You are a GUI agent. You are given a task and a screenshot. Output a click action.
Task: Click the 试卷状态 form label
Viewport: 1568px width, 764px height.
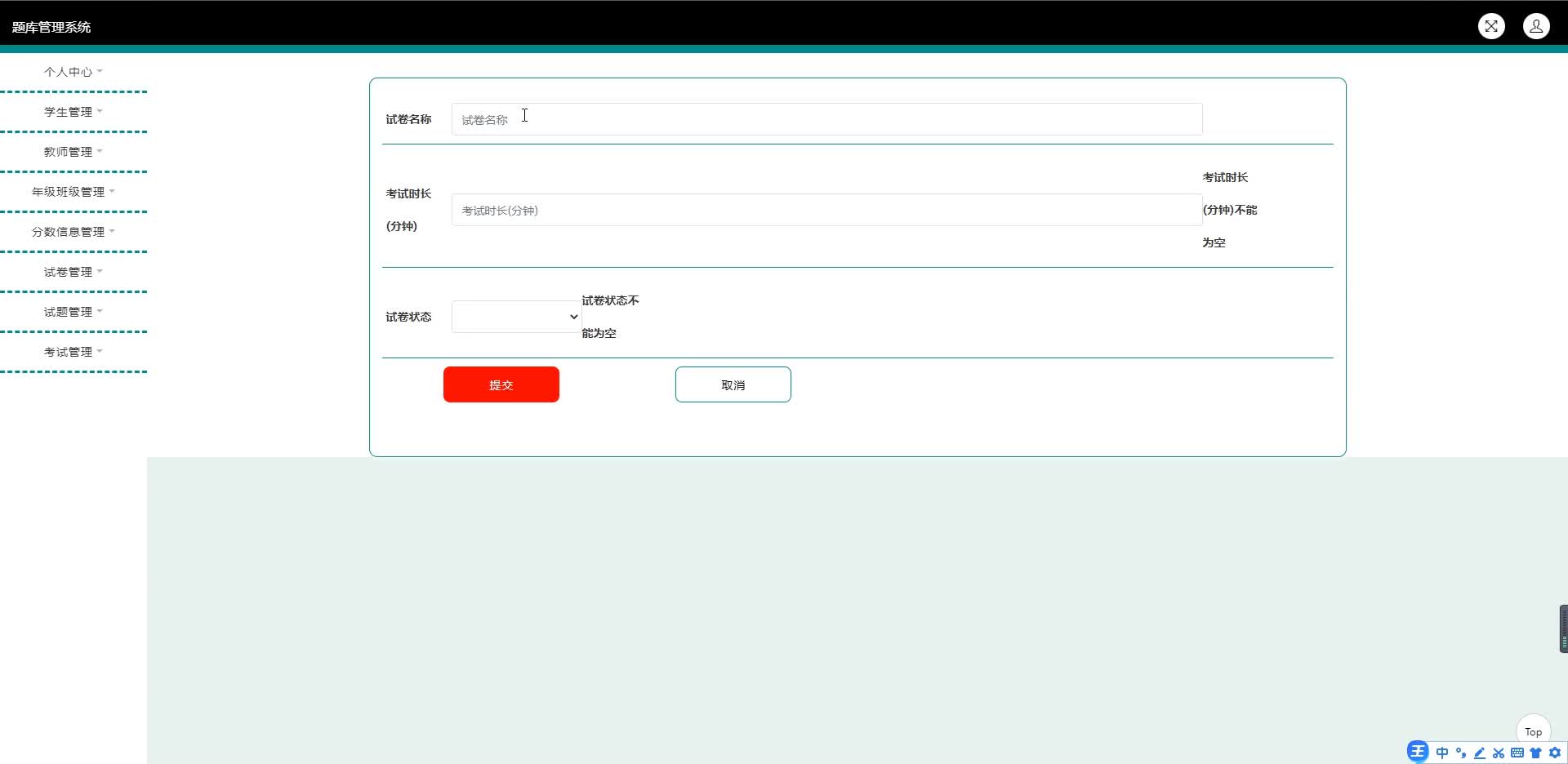click(408, 317)
